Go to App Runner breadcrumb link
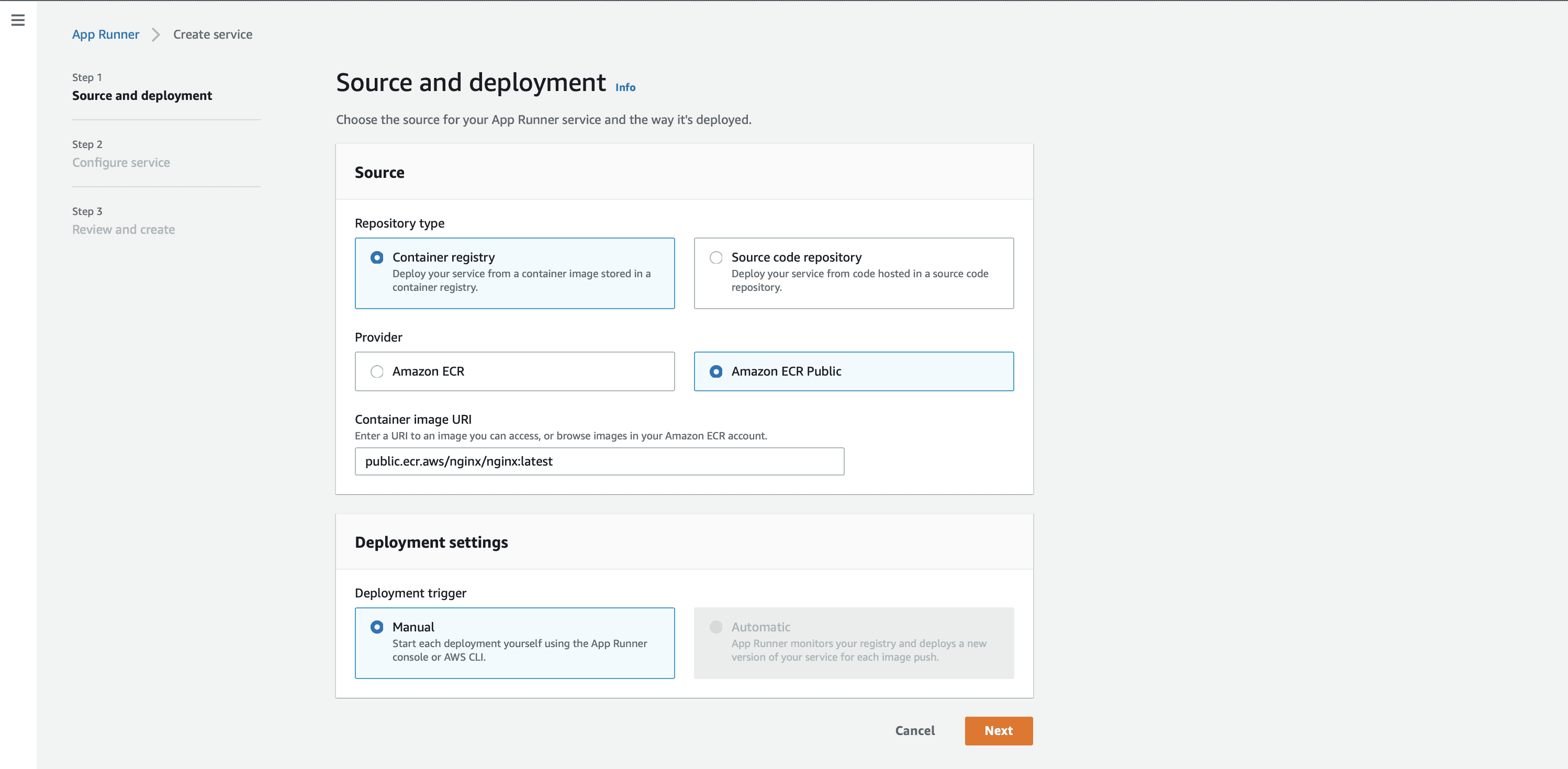 pos(105,34)
